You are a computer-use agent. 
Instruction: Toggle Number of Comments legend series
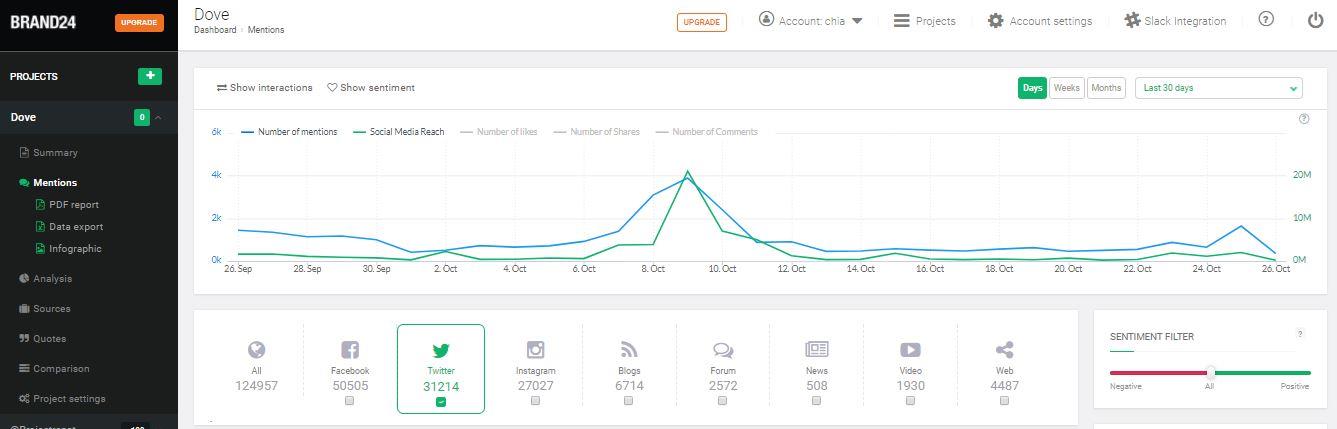pyautogui.click(x=706, y=132)
